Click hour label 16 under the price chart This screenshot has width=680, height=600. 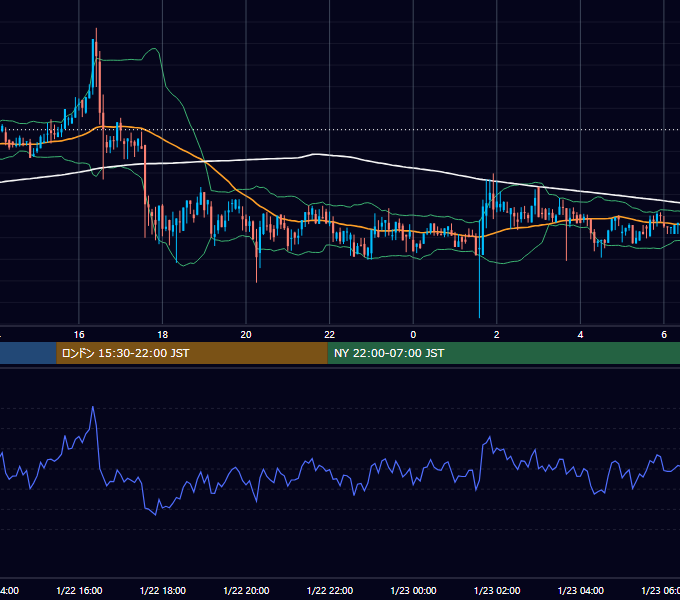point(79,334)
